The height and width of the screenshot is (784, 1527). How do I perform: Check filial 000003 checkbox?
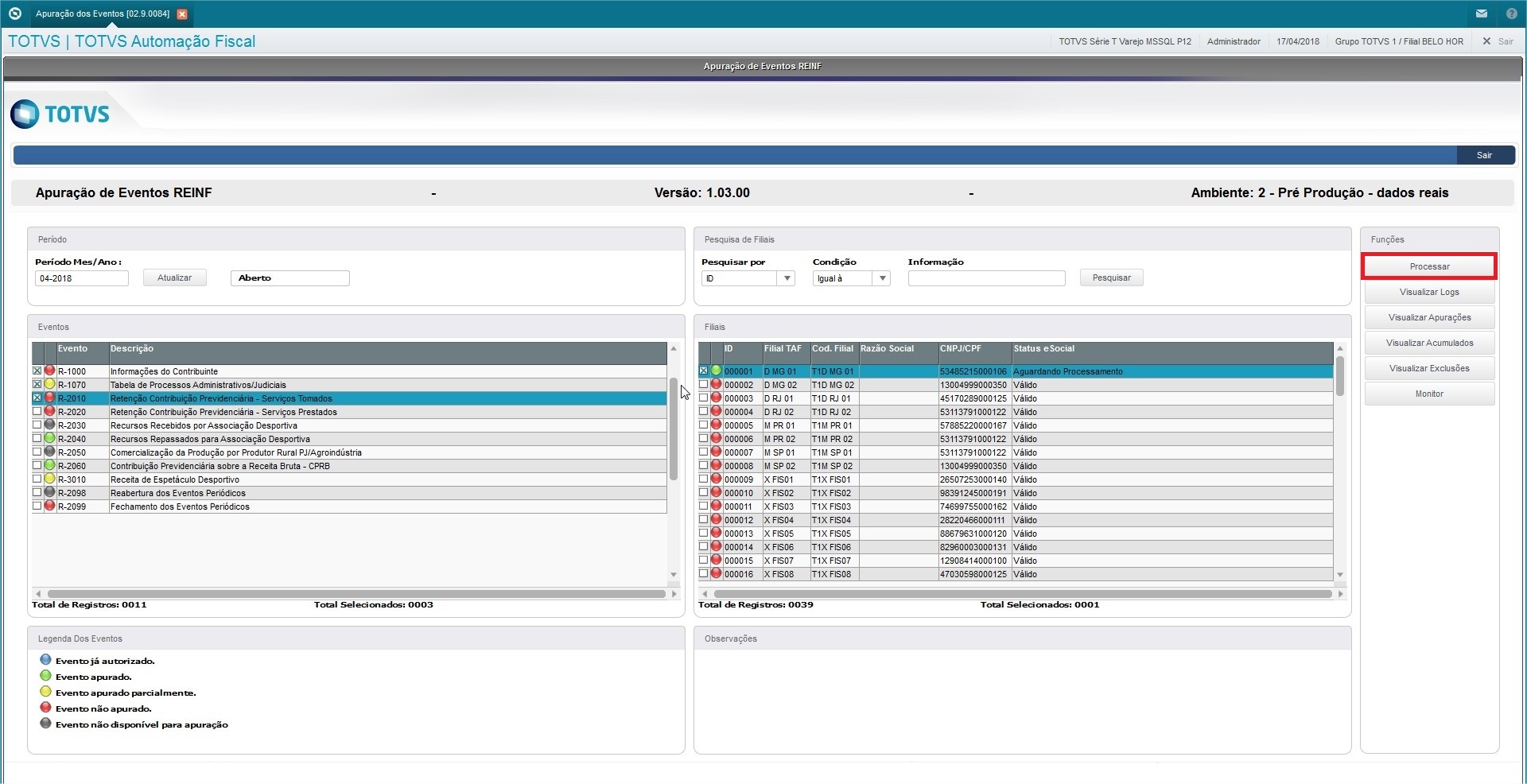click(x=703, y=398)
